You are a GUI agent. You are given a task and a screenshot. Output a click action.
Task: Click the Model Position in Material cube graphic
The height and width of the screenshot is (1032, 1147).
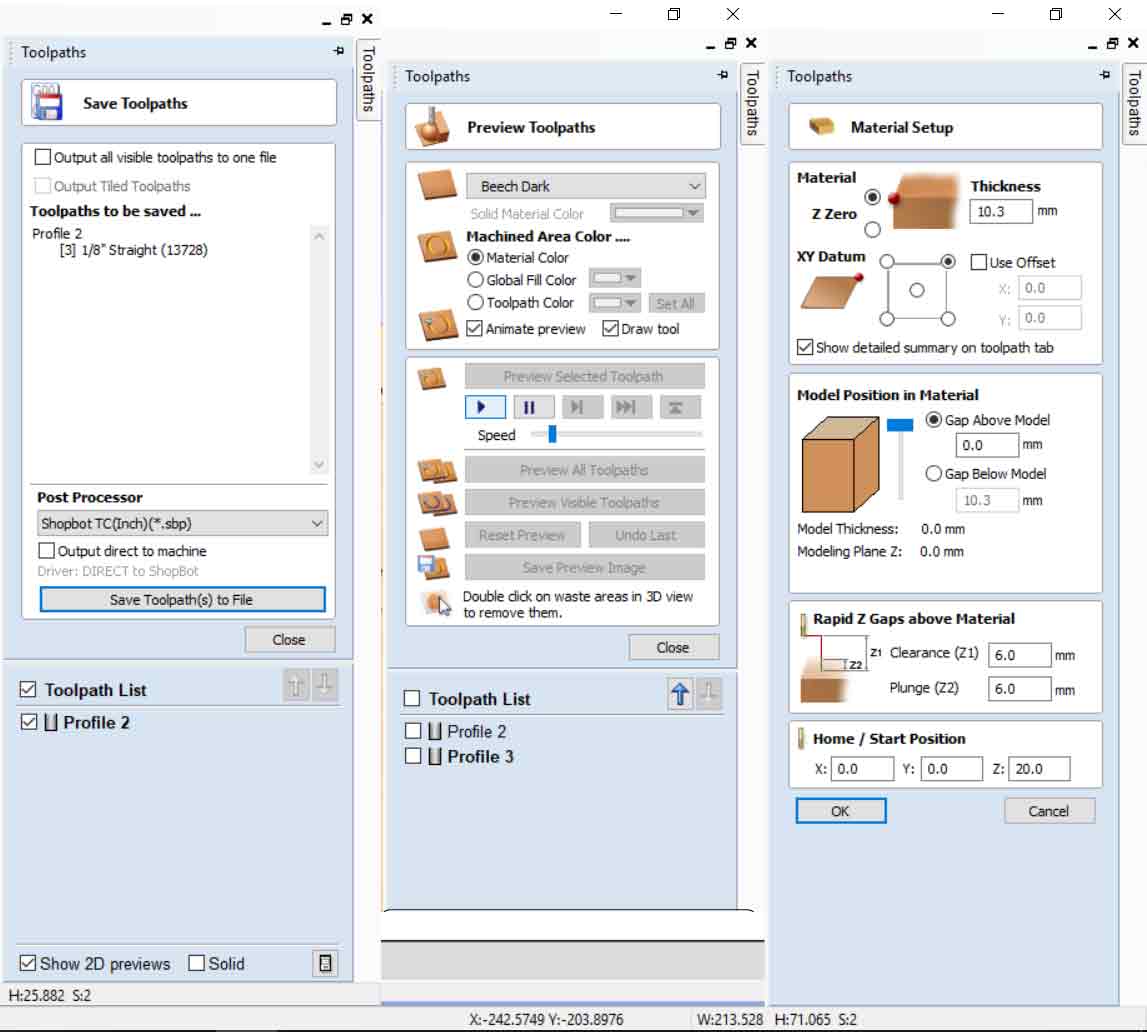pyautogui.click(x=840, y=464)
